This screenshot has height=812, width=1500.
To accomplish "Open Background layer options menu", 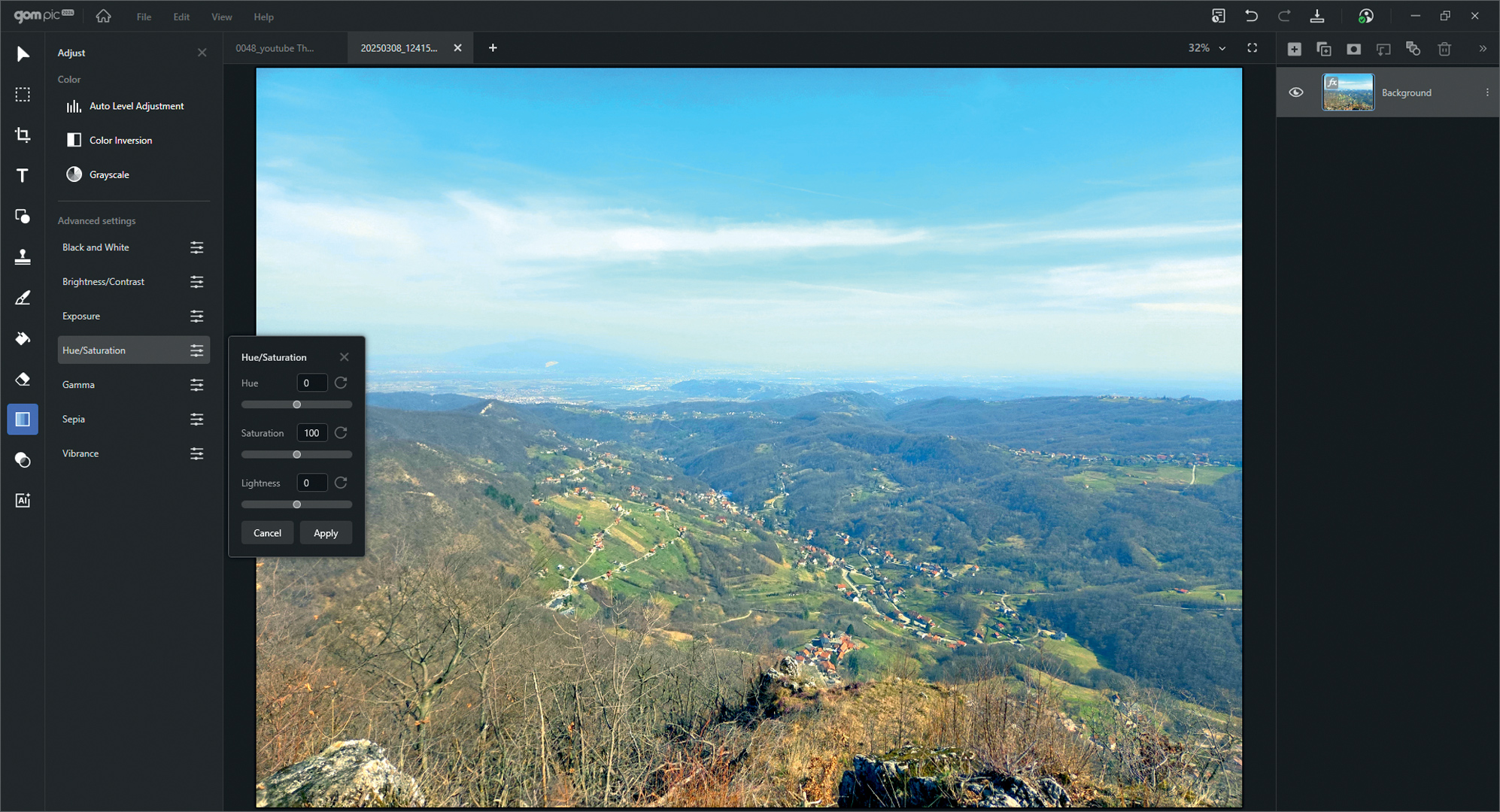I will [1486, 92].
